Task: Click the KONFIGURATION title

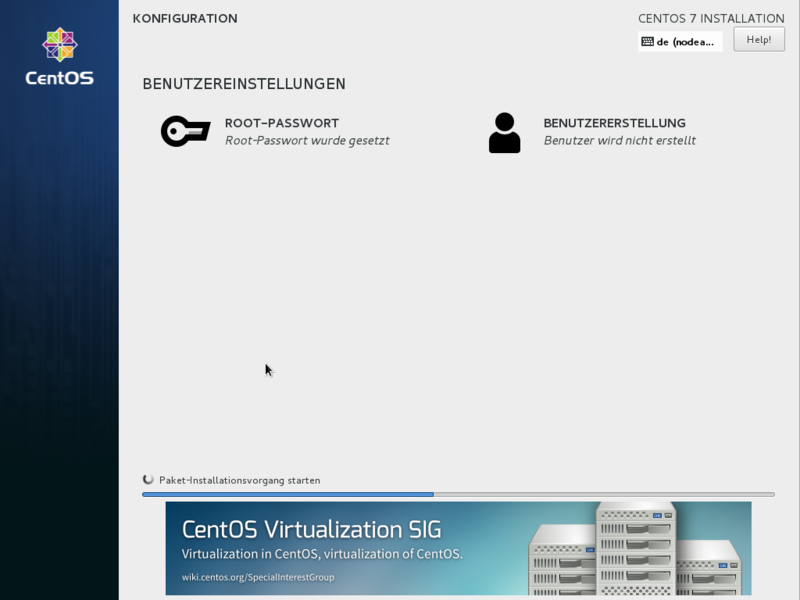Action: (185, 18)
